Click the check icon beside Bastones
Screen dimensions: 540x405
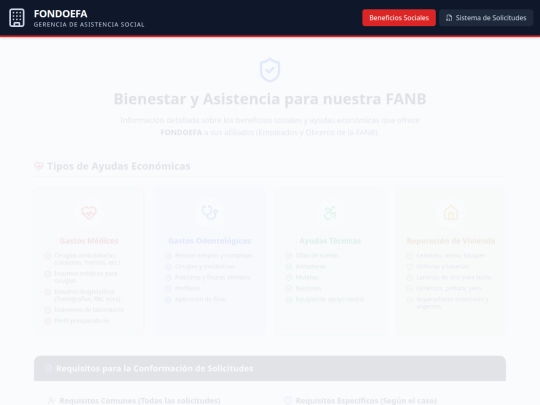tap(289, 289)
